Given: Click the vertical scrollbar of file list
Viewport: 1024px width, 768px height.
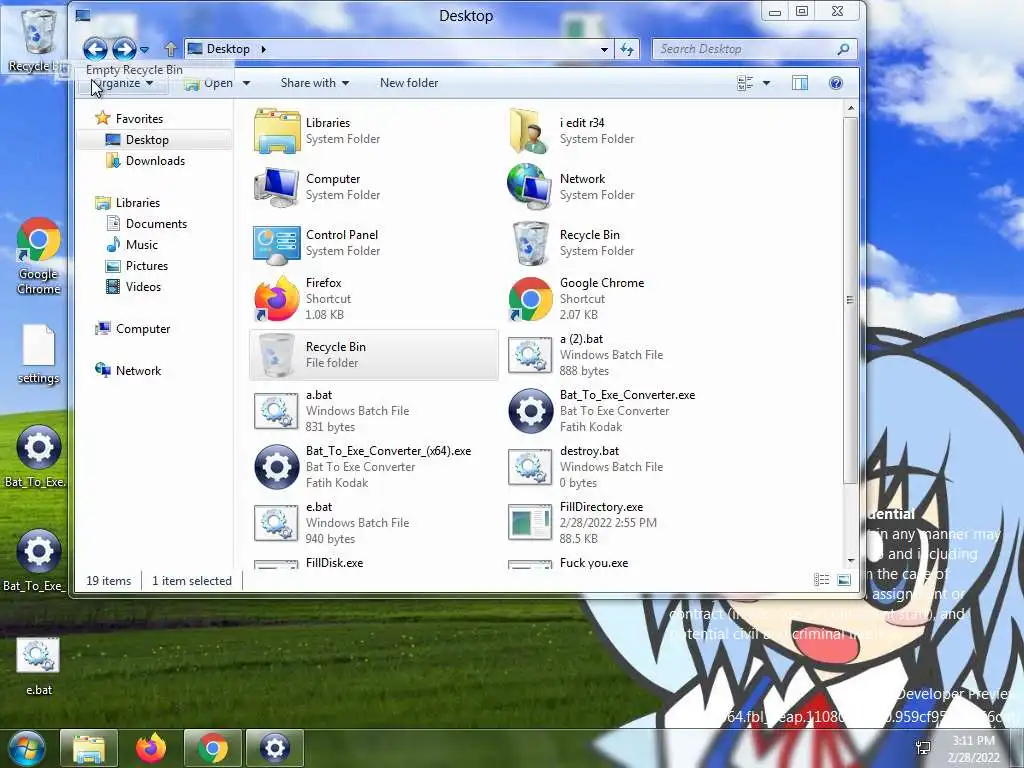Looking at the screenshot, I should pyautogui.click(x=850, y=300).
